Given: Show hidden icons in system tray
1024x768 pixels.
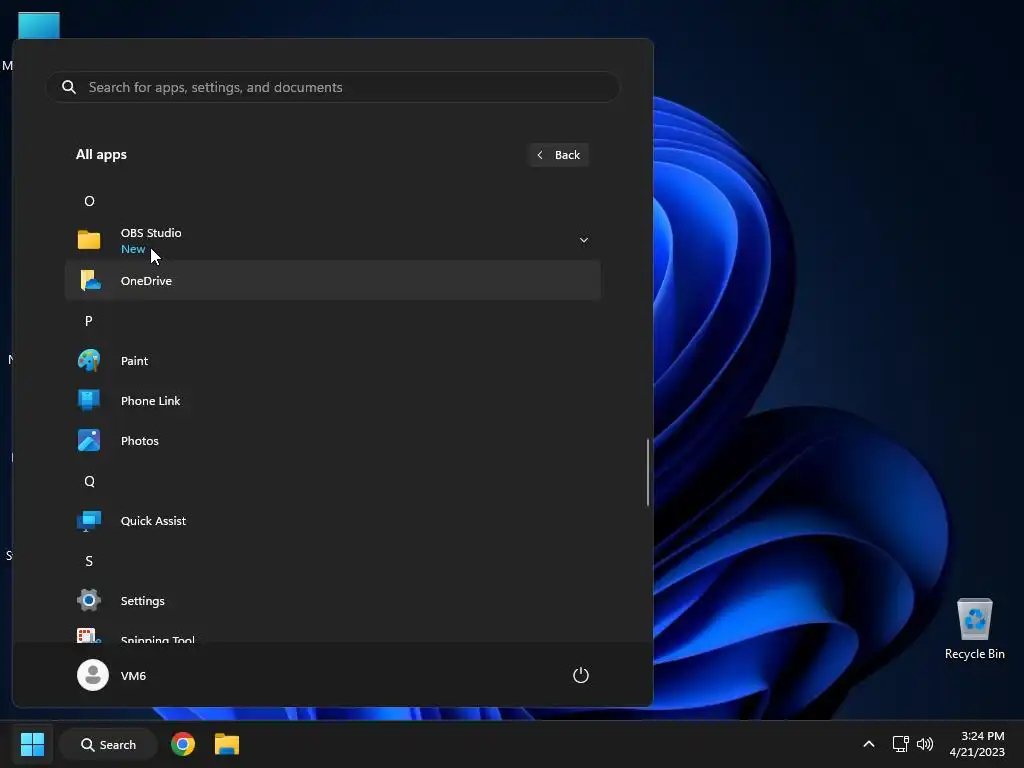Looking at the screenshot, I should (x=869, y=744).
